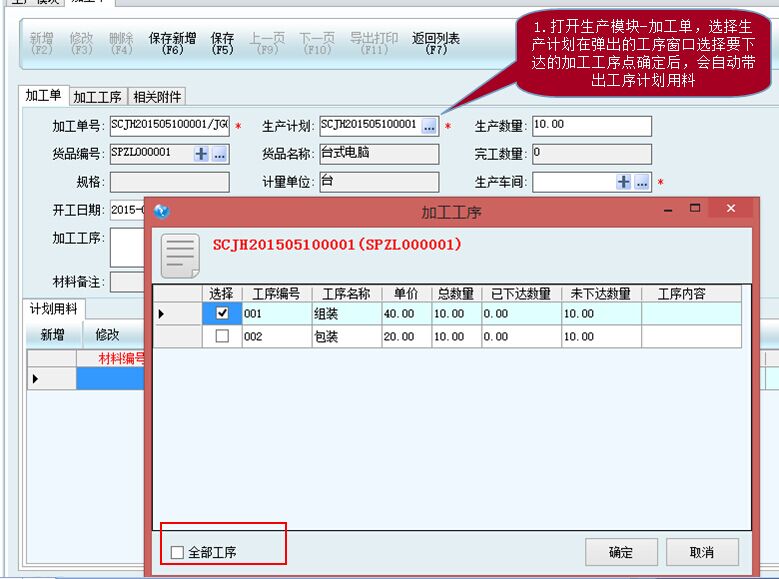Click the greyed 上一页 (F9) toolbar button
This screenshot has width=779, height=579.
click(267, 43)
